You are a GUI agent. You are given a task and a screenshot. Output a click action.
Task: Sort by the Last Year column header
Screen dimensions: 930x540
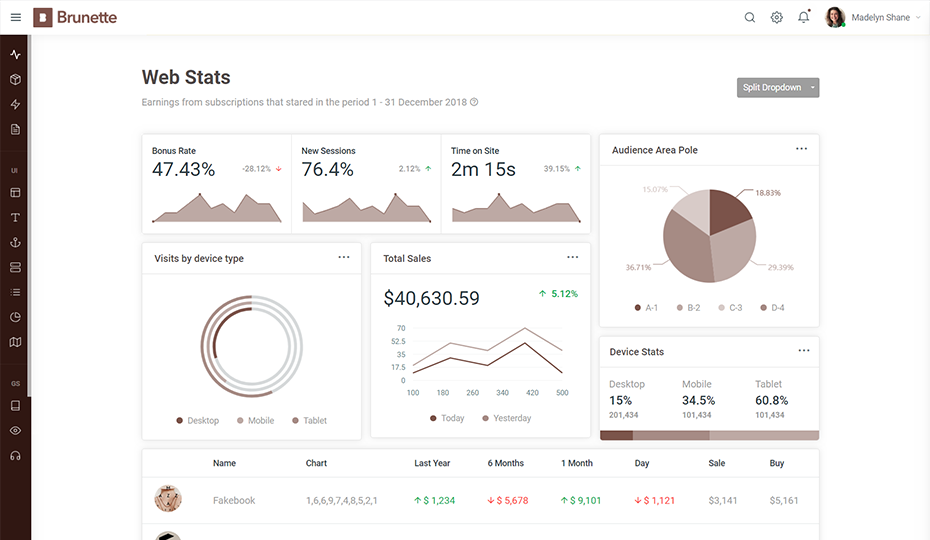pos(432,463)
